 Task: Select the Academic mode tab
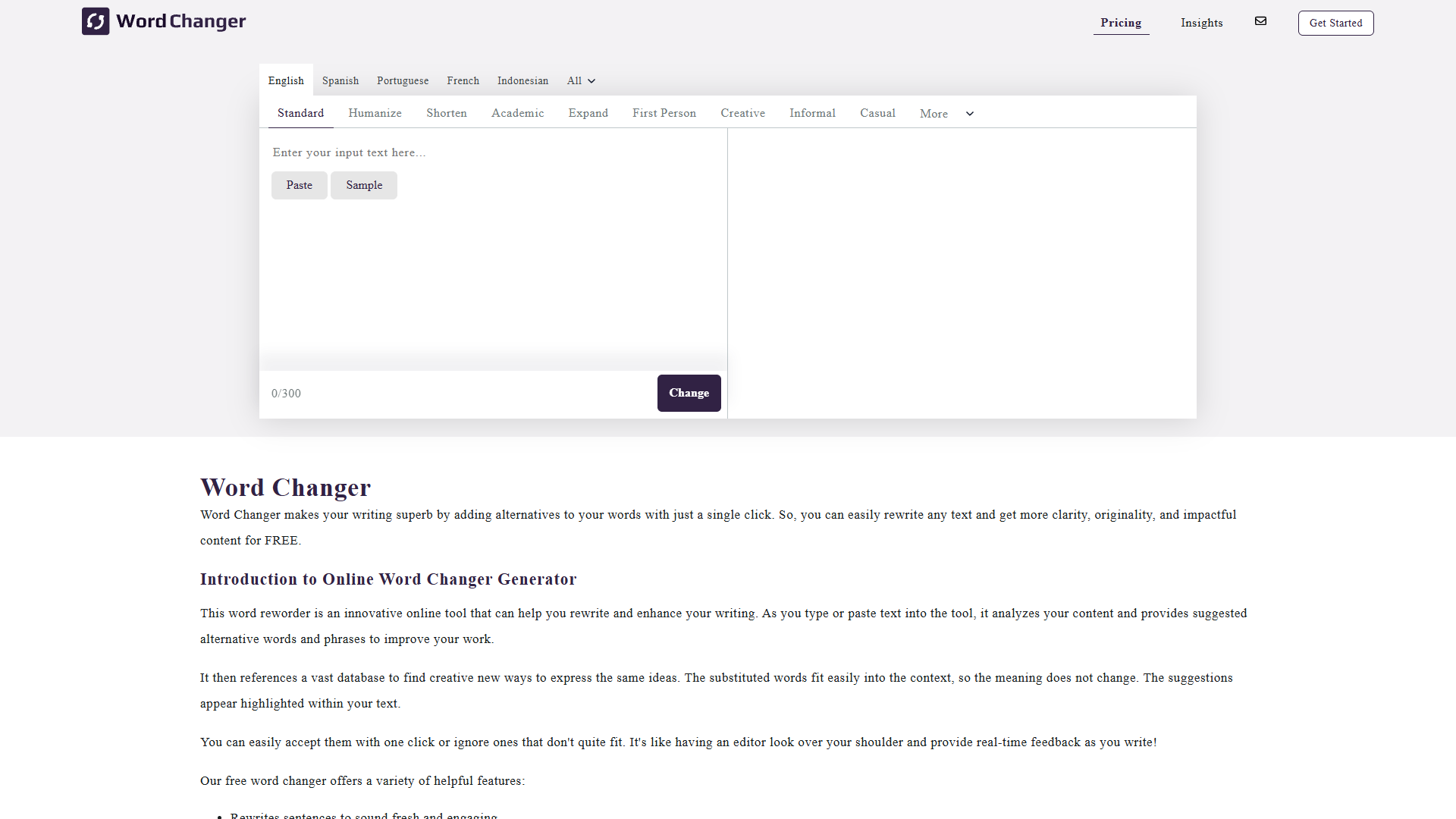pyautogui.click(x=517, y=113)
